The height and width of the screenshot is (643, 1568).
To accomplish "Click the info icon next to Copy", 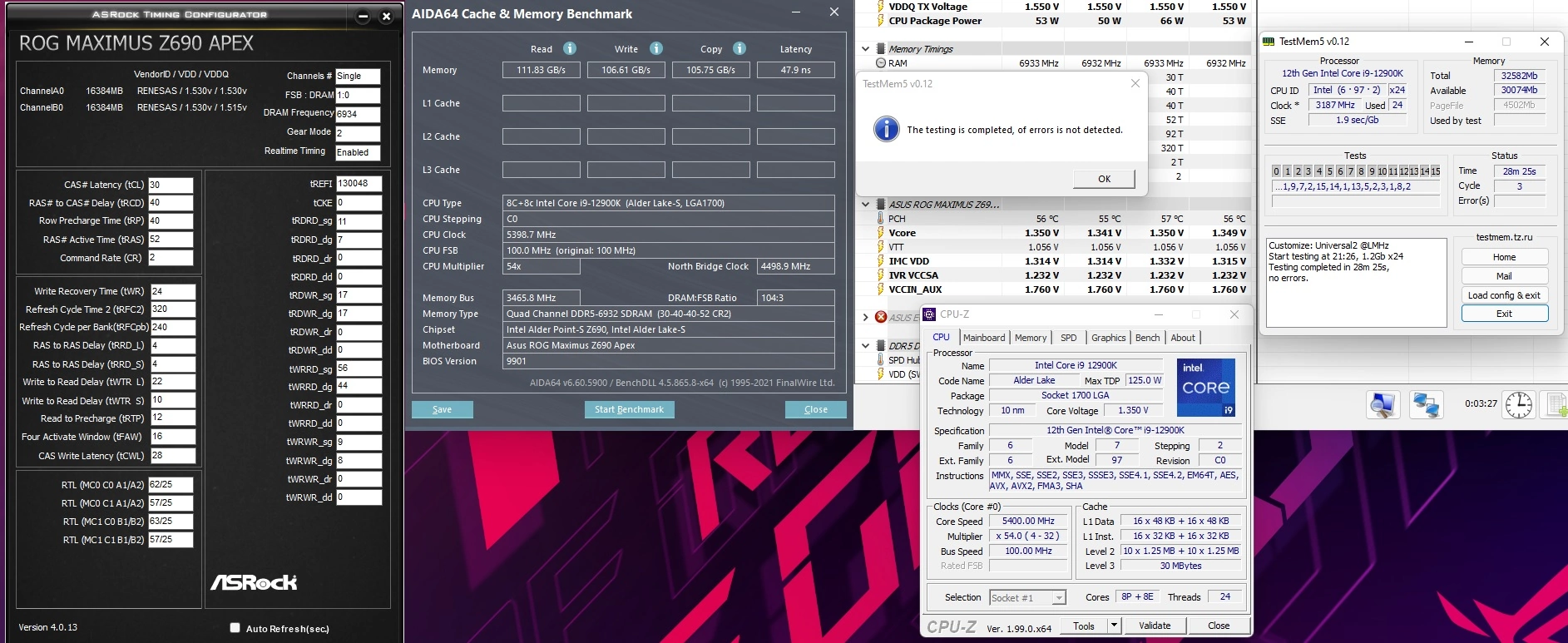I will (739, 48).
